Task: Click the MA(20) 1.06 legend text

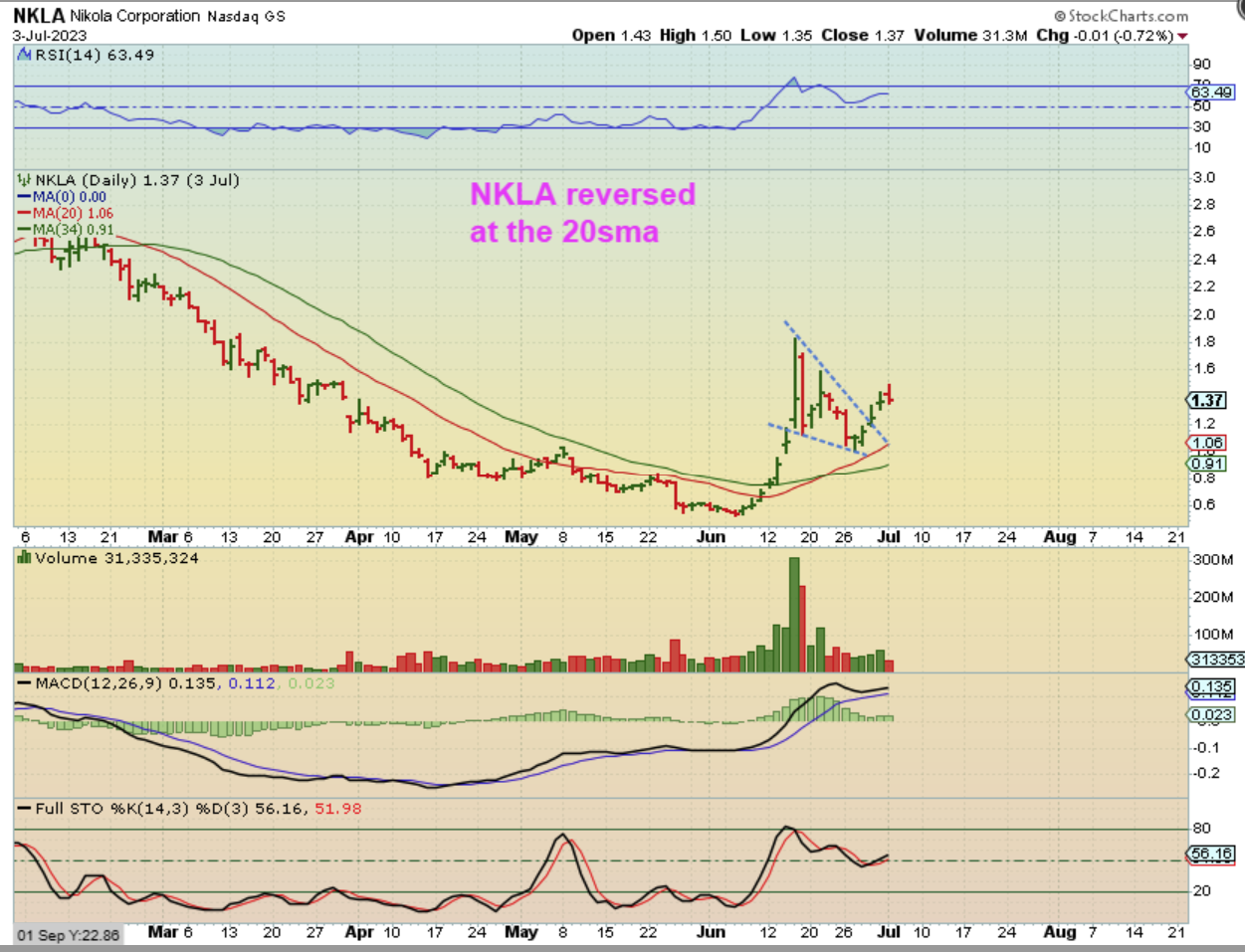Action: pyautogui.click(x=74, y=213)
